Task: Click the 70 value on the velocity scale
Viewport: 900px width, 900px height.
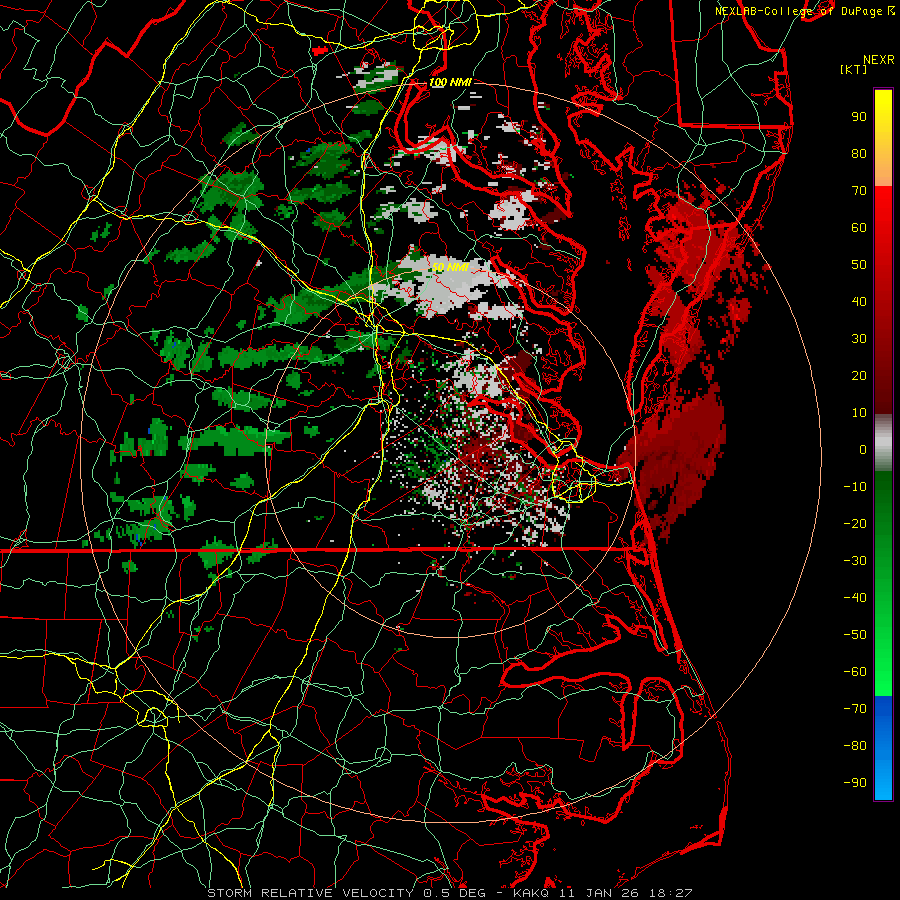Action: click(859, 191)
